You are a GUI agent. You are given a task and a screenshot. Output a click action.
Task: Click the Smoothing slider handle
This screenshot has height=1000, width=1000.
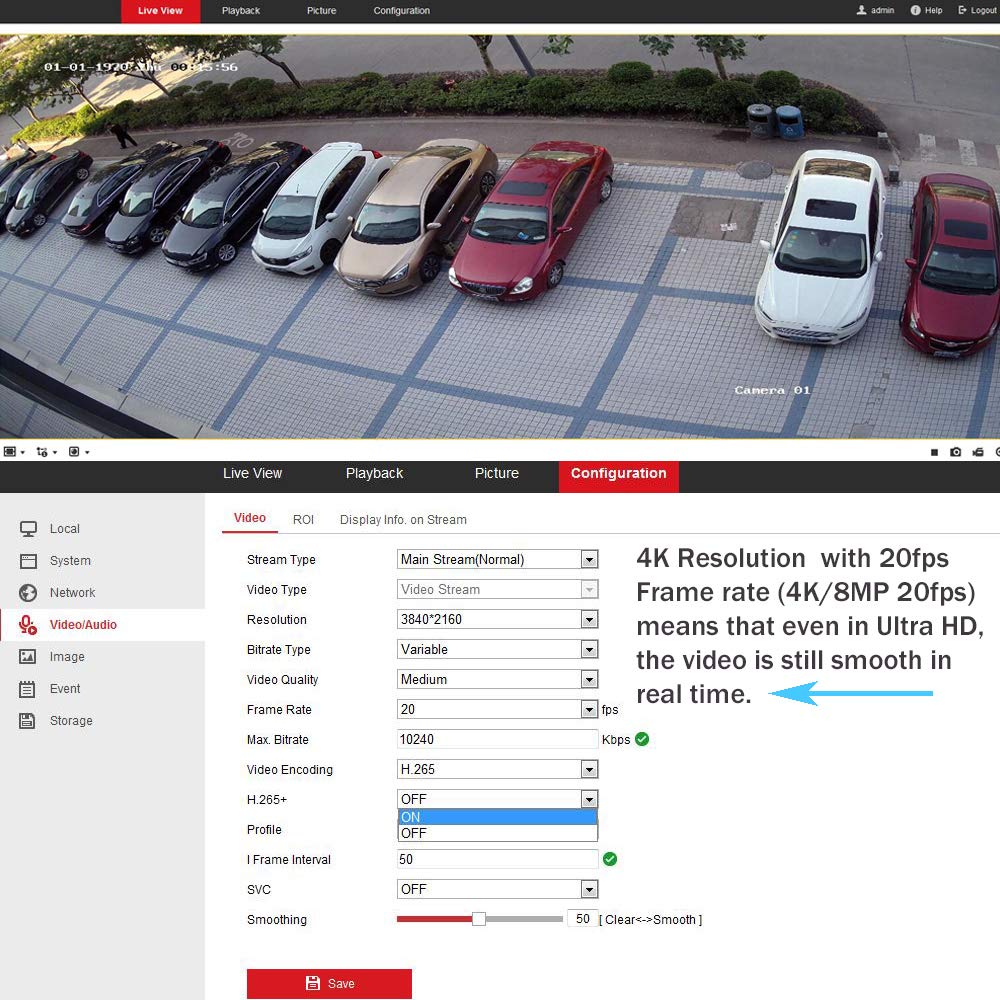click(x=479, y=919)
